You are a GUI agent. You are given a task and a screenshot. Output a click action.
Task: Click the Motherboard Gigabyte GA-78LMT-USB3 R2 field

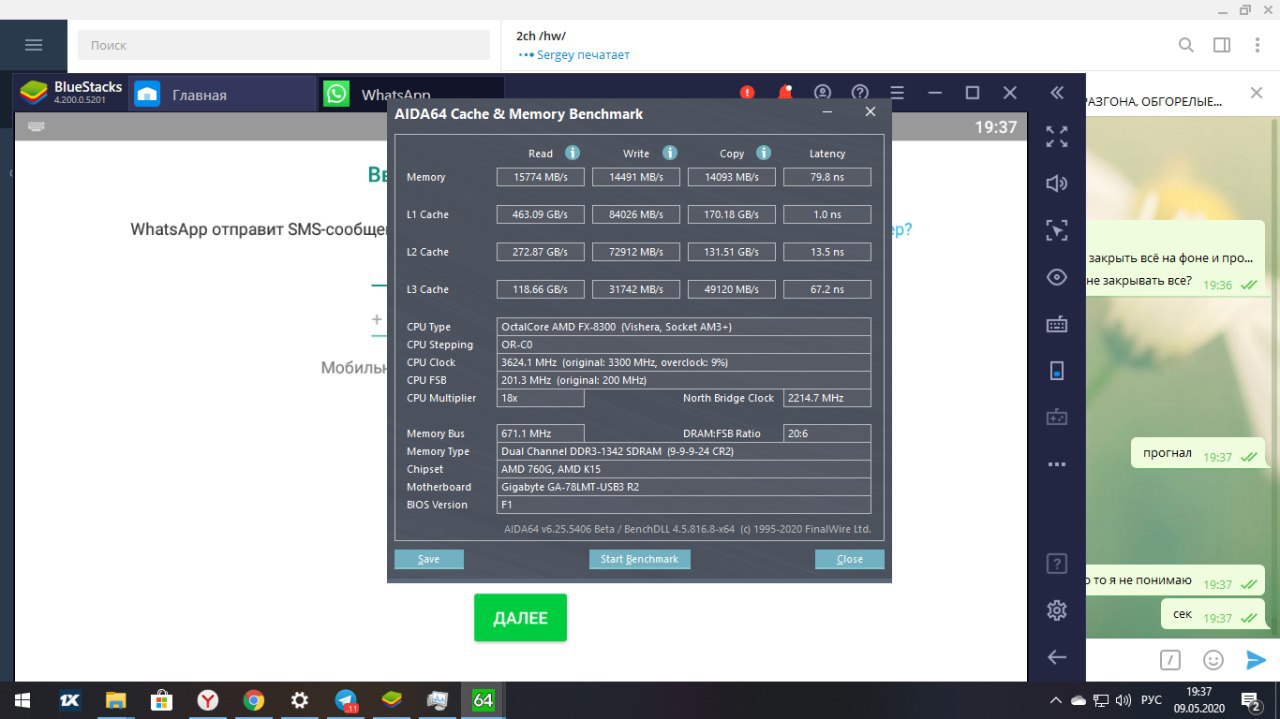pyautogui.click(x=684, y=487)
